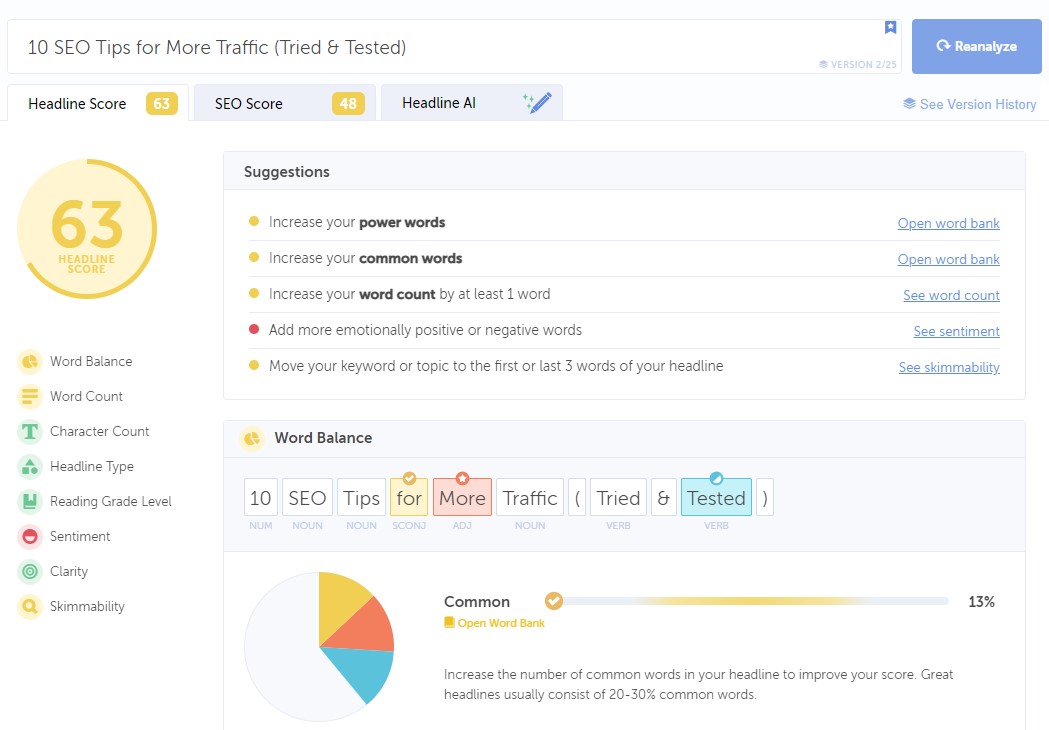Click the Sentiment face icon
This screenshot has height=730, width=1049.
coord(29,537)
